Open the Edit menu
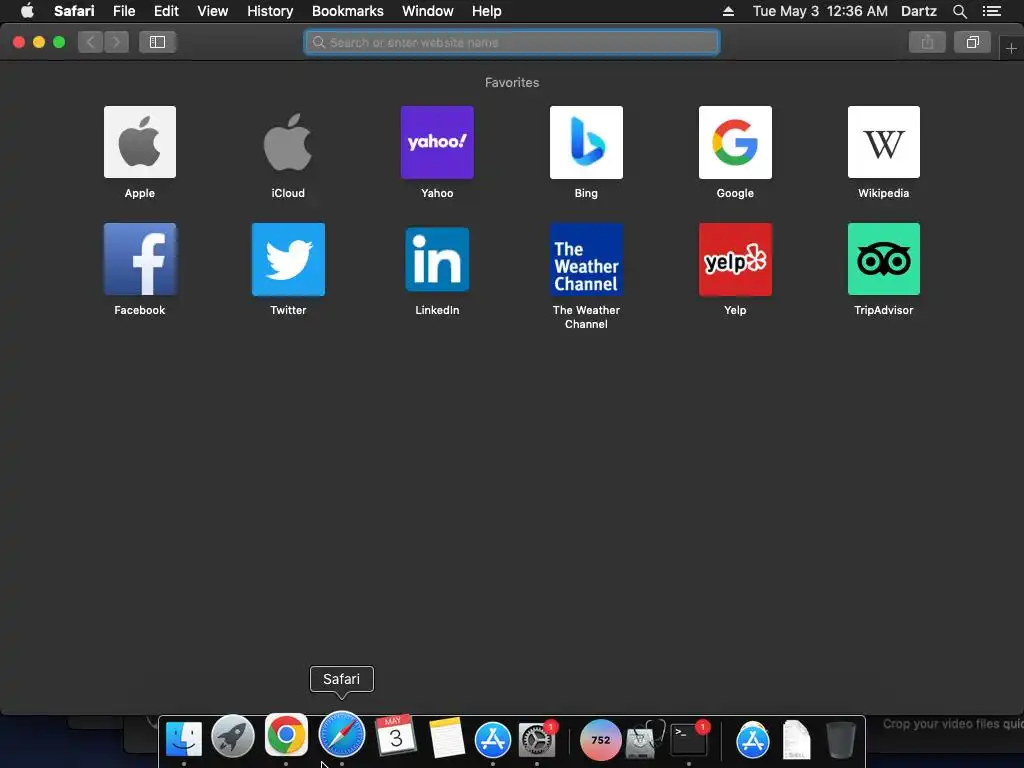1024x768 pixels. 166,11
